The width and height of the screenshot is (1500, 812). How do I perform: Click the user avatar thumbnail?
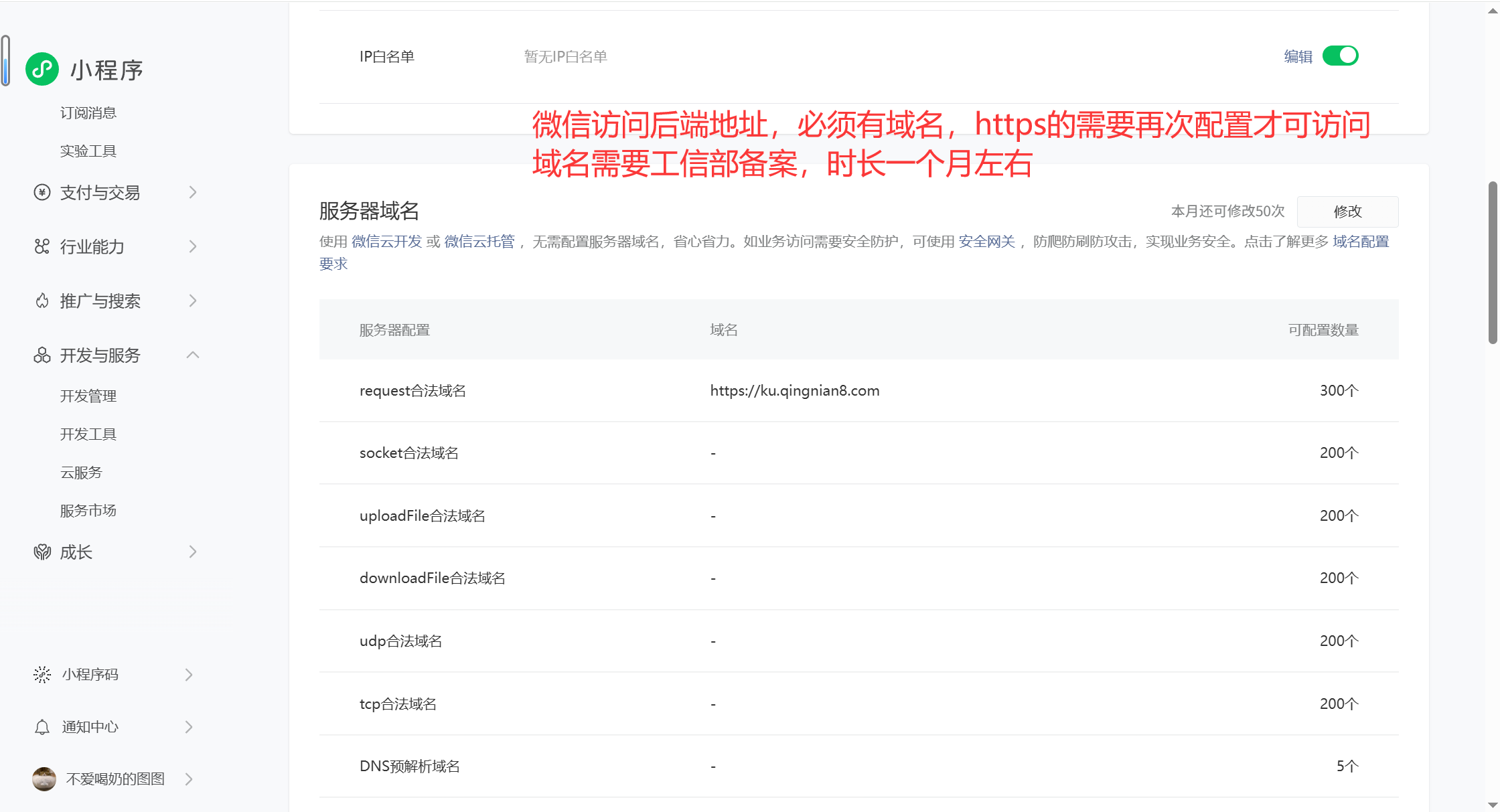(44, 779)
